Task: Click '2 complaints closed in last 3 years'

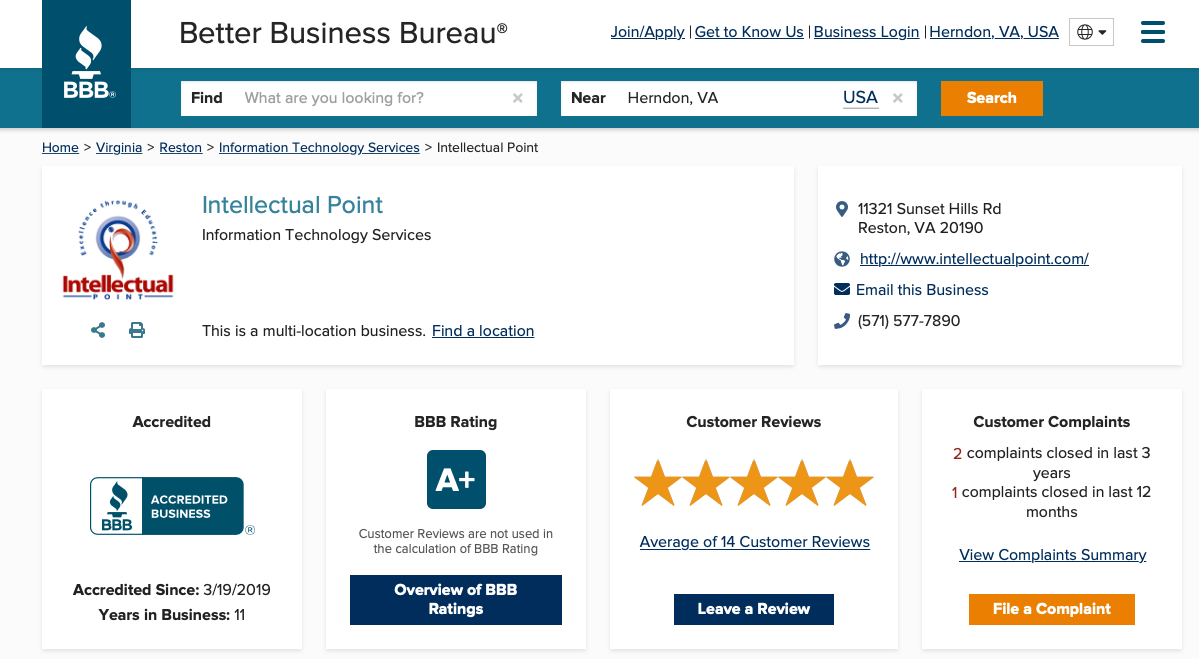Action: pyautogui.click(x=1051, y=463)
